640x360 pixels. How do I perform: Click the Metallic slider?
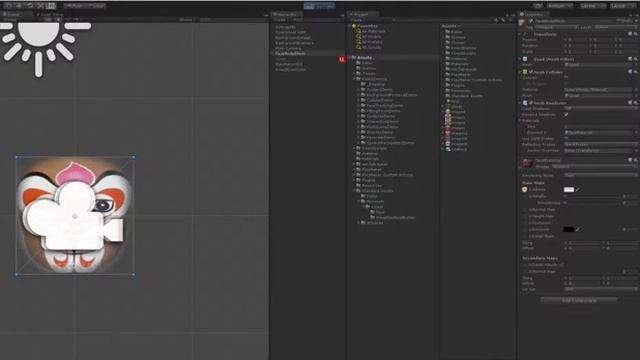tap(593, 196)
